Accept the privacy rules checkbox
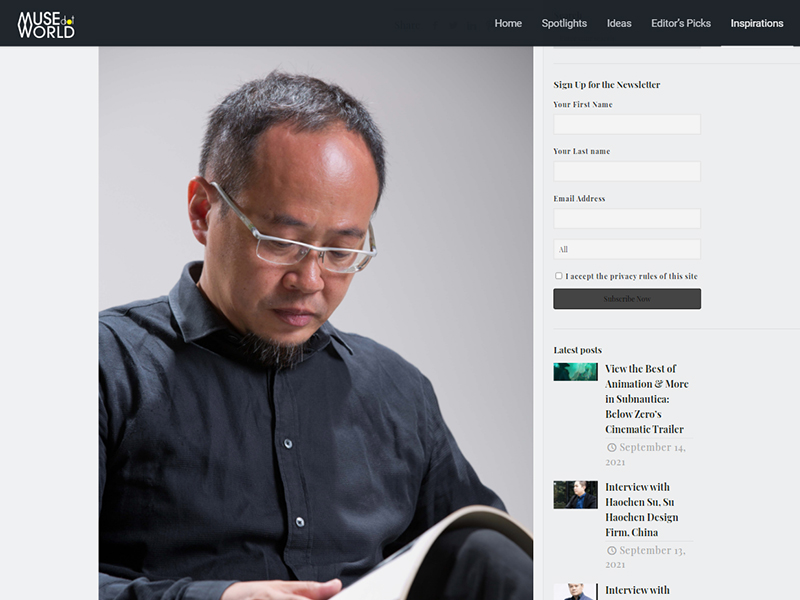800x600 pixels. click(x=559, y=276)
